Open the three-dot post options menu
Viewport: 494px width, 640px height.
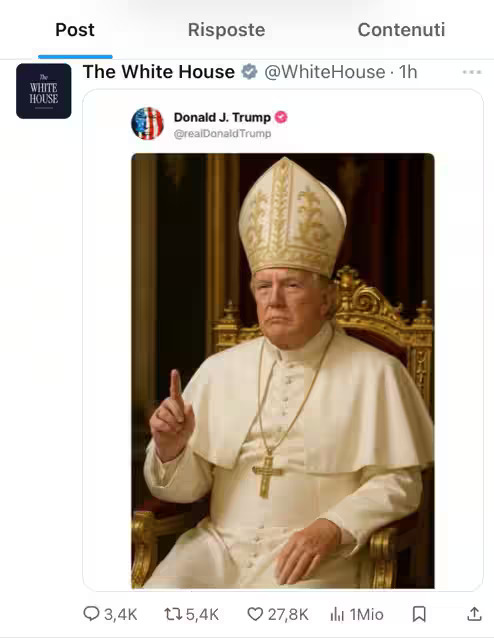[x=472, y=72]
